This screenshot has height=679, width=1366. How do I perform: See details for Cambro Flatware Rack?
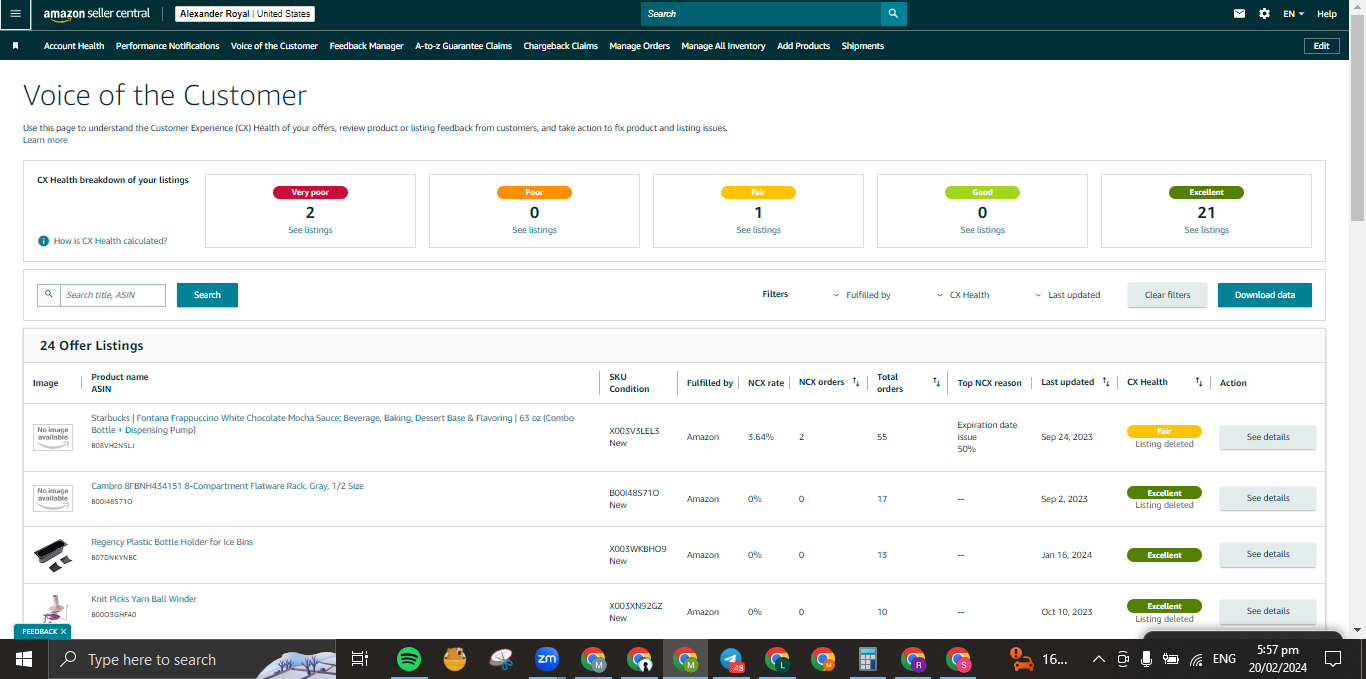1267,498
